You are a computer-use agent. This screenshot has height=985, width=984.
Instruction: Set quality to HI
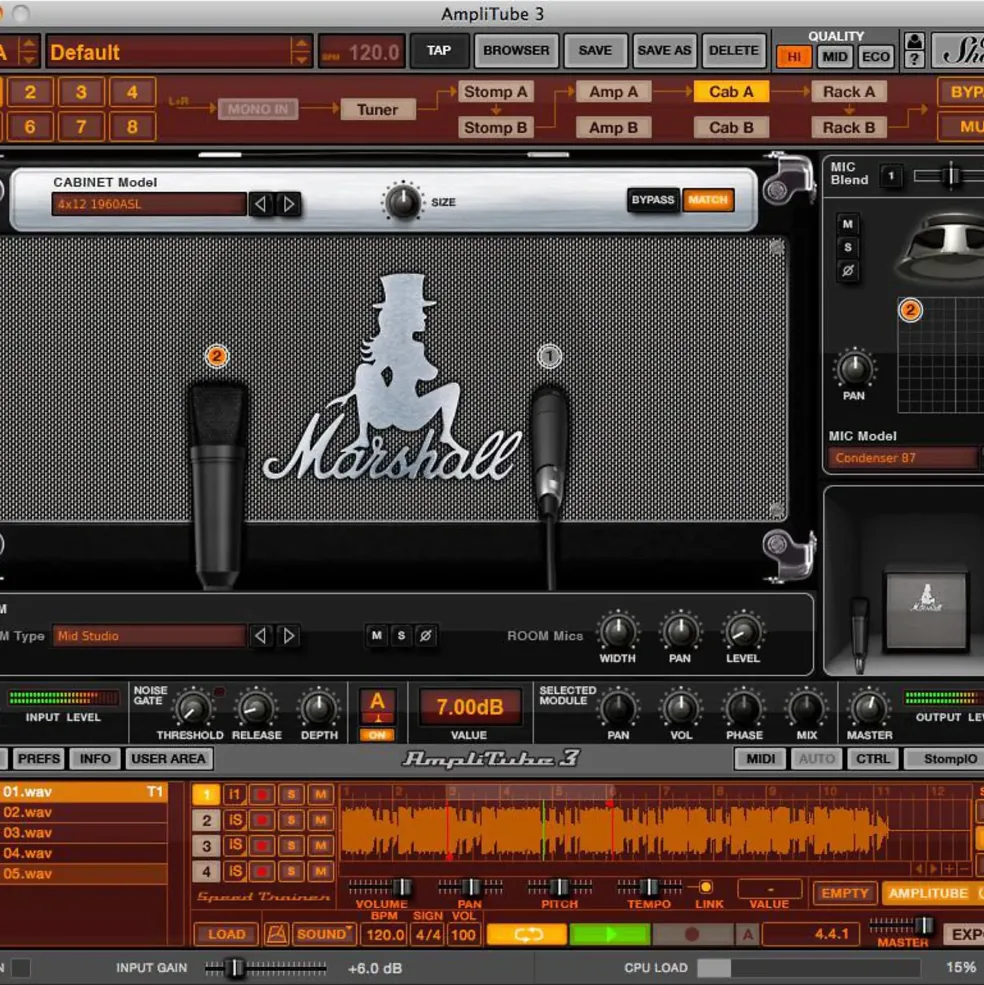coord(794,57)
